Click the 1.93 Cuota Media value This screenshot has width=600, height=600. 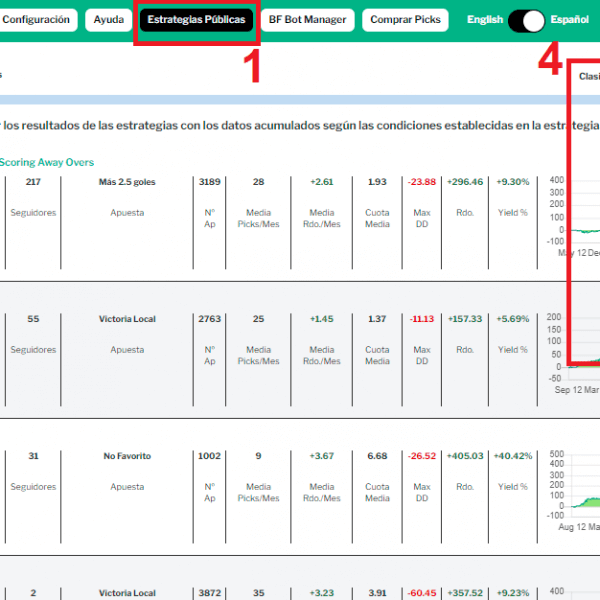pos(377,182)
